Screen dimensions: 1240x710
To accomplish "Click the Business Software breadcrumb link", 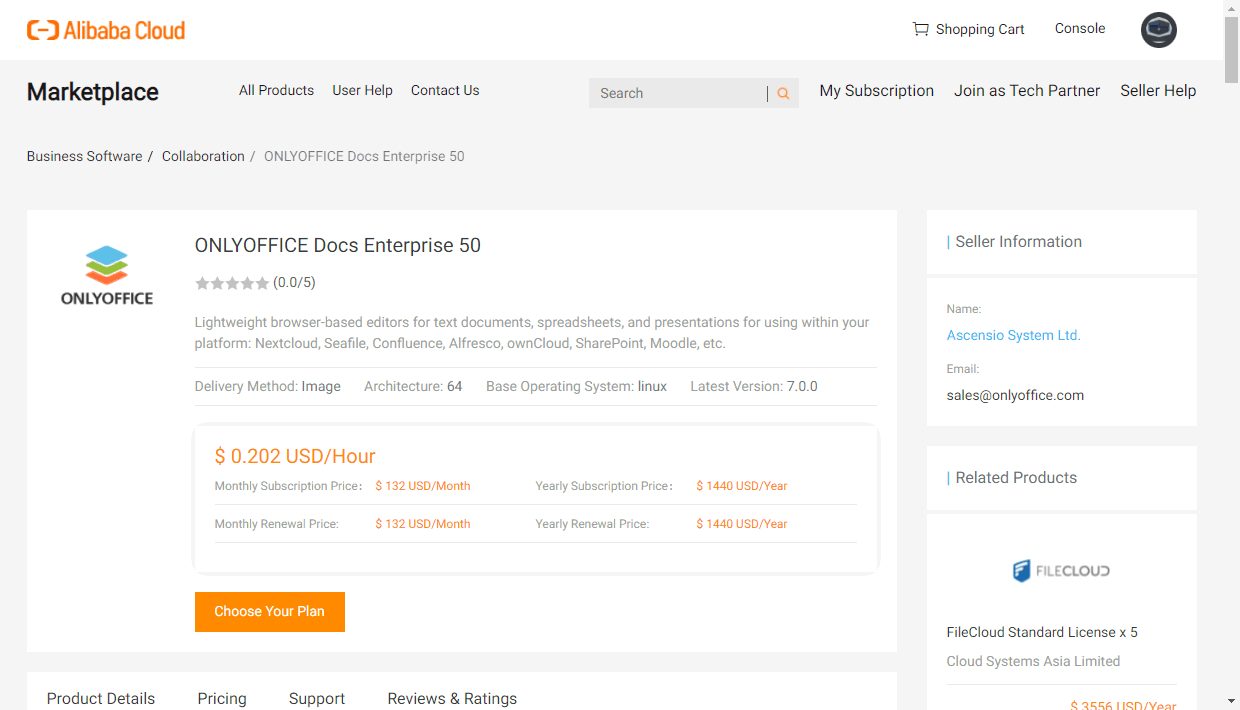I will 84,156.
